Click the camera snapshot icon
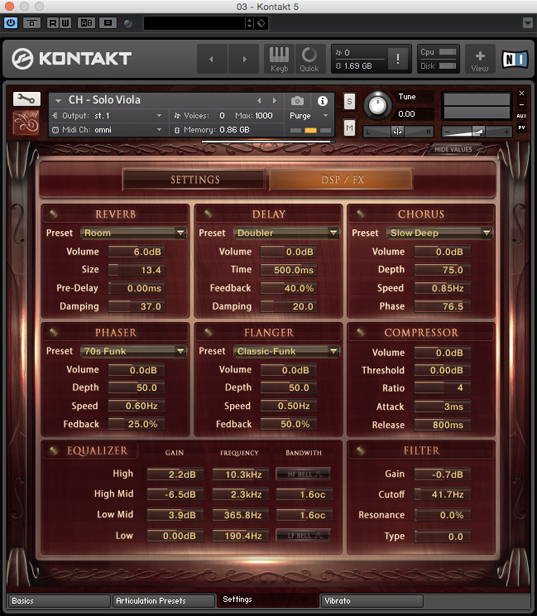537x616 pixels. pos(297,101)
